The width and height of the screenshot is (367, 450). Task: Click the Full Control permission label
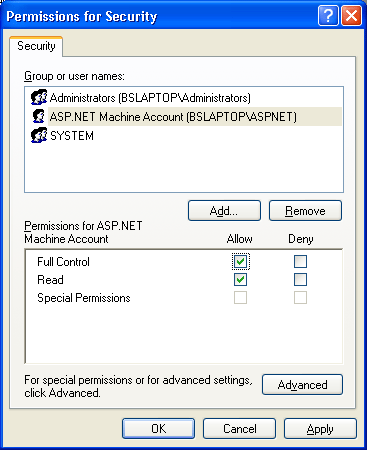[x=63, y=262]
